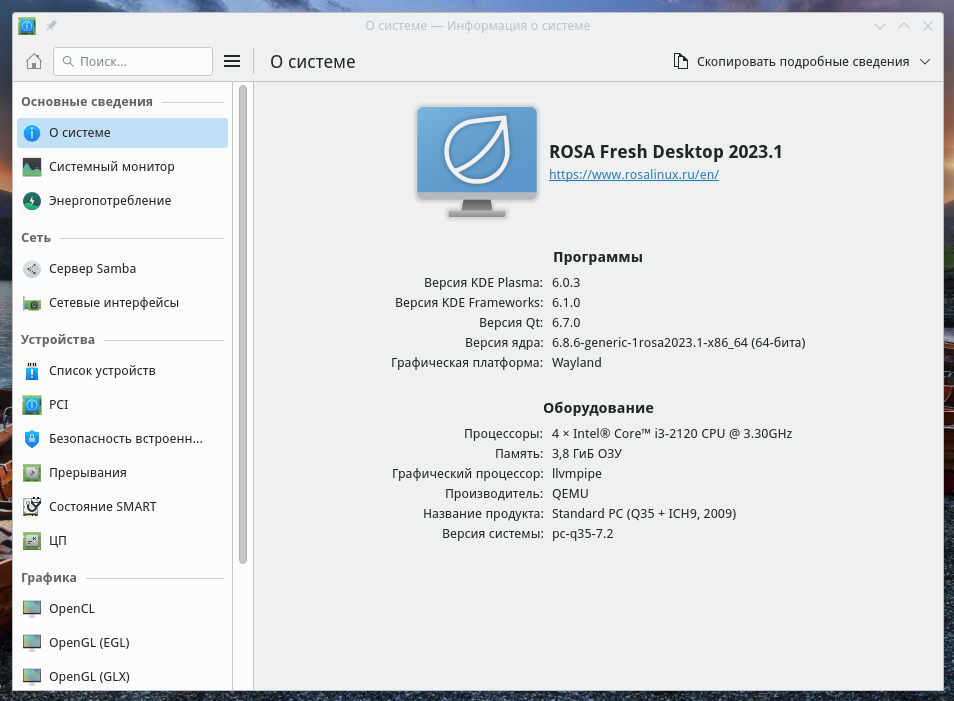Open Состояние SMART page
Screen dimensions: 954x701
pos(122,506)
